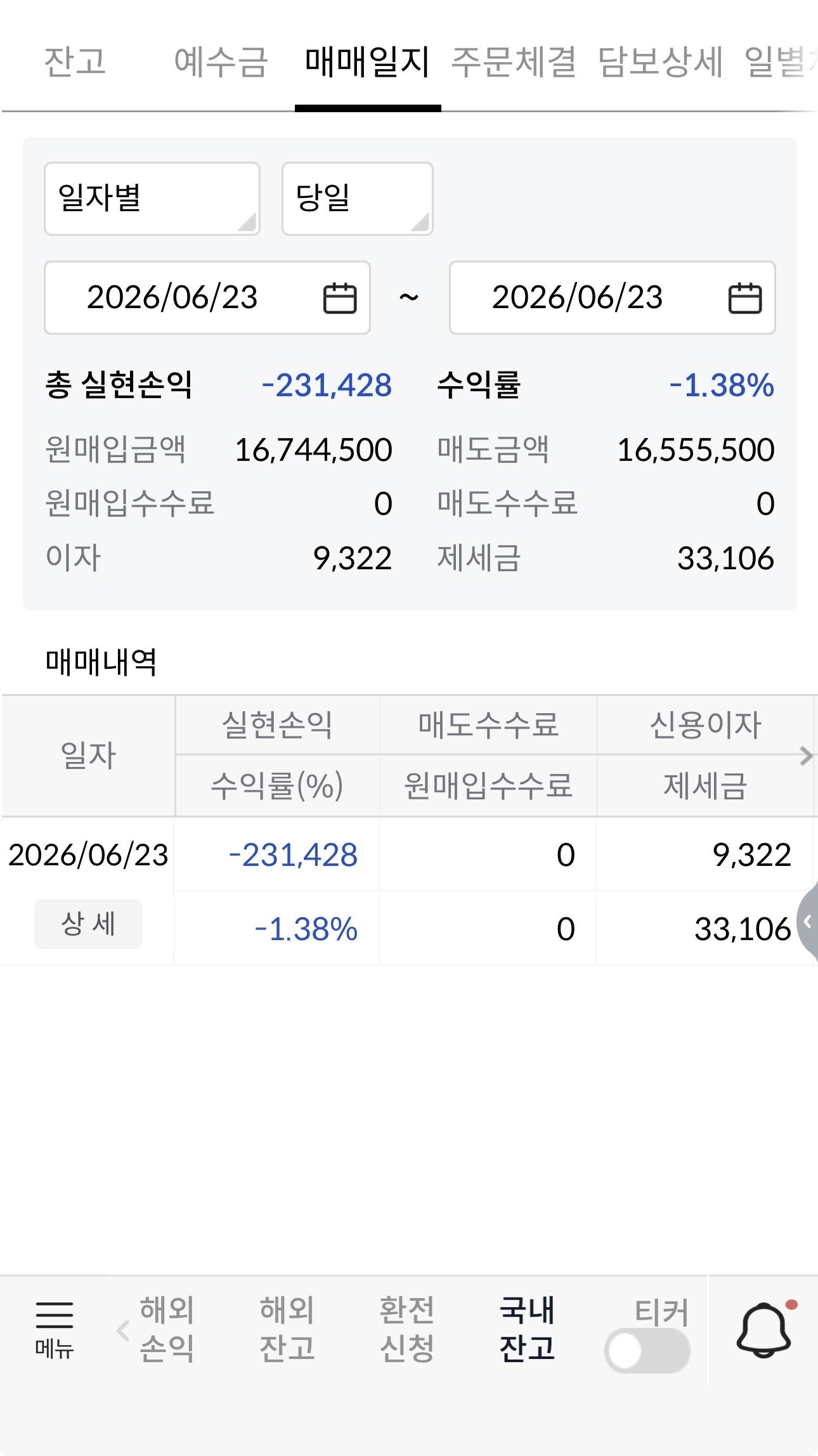Click the 상세 detail button
The image size is (818, 1456).
coord(88,924)
